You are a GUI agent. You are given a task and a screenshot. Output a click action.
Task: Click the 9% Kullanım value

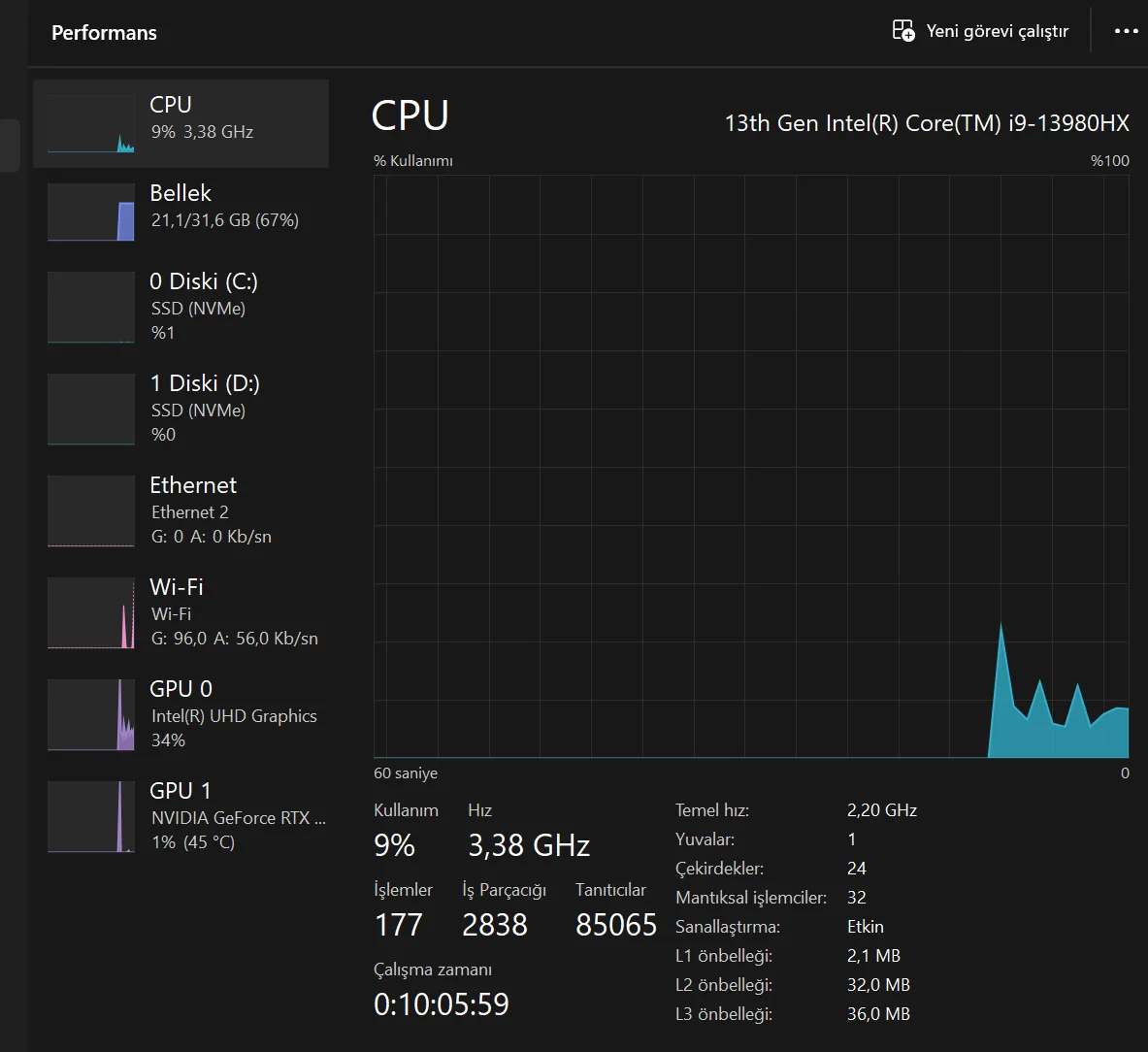395,845
